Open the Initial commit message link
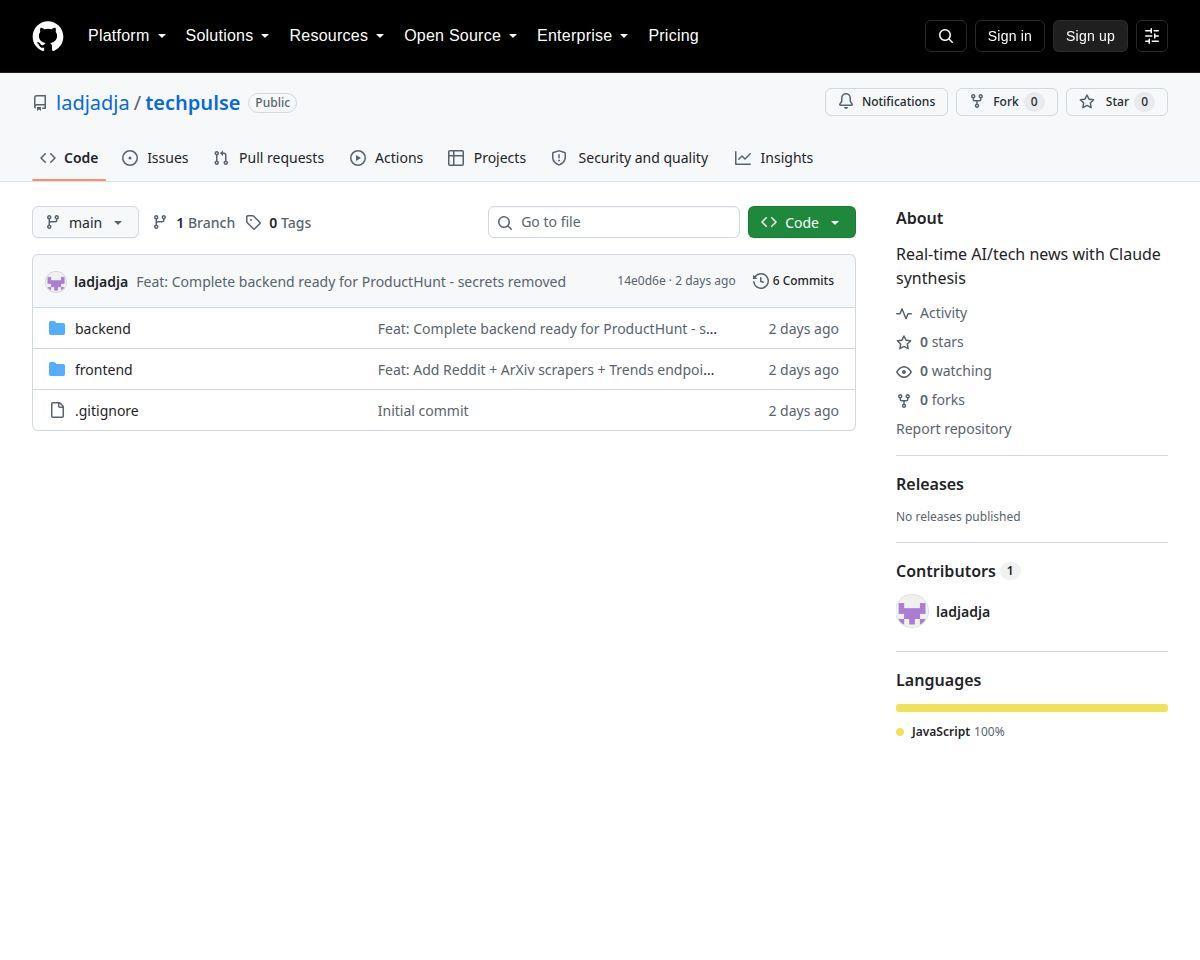 coord(423,411)
